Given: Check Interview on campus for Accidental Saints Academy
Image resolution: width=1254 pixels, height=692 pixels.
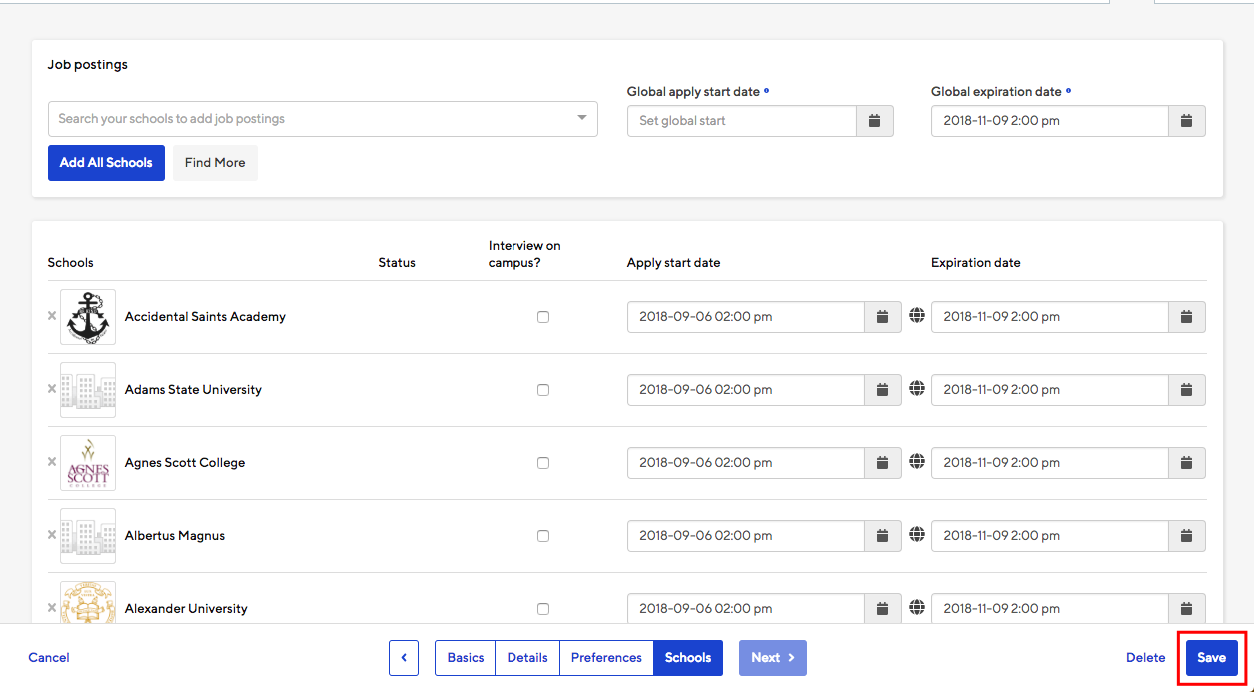Looking at the screenshot, I should tap(543, 317).
